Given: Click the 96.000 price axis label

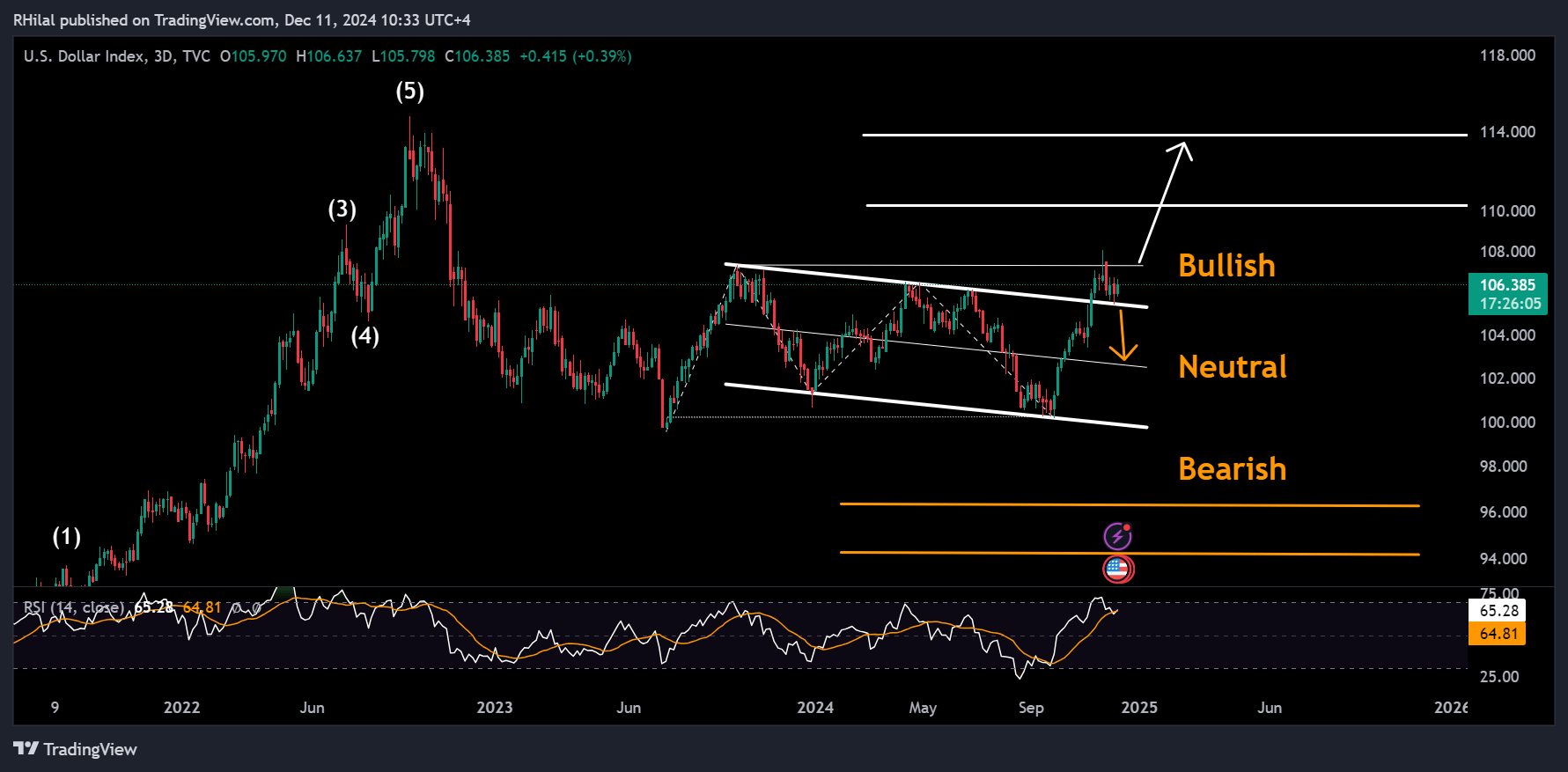Looking at the screenshot, I should pos(1504,512).
